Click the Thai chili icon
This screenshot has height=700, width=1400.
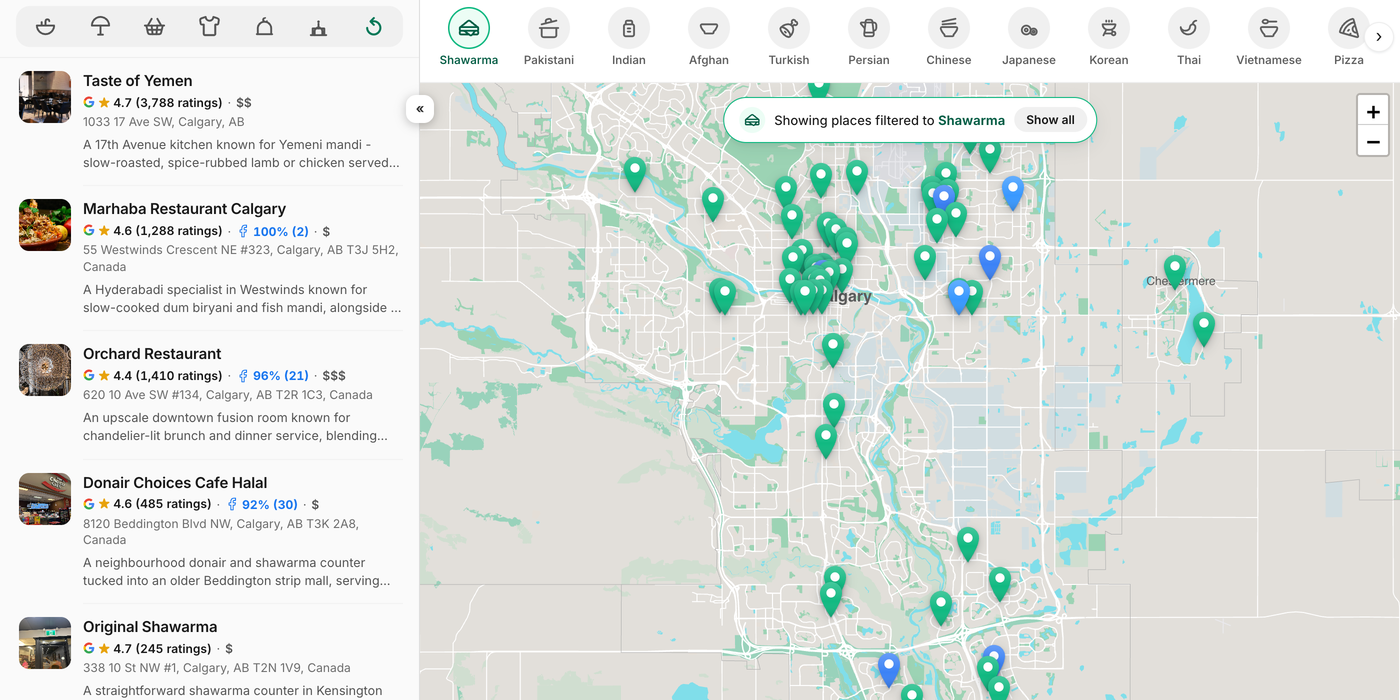click(x=1189, y=29)
